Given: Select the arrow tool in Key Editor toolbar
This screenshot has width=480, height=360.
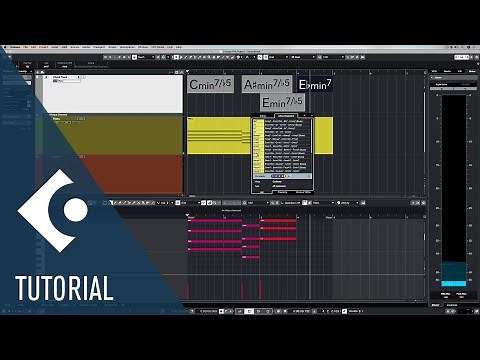Looking at the screenshot, I should tap(111, 203).
